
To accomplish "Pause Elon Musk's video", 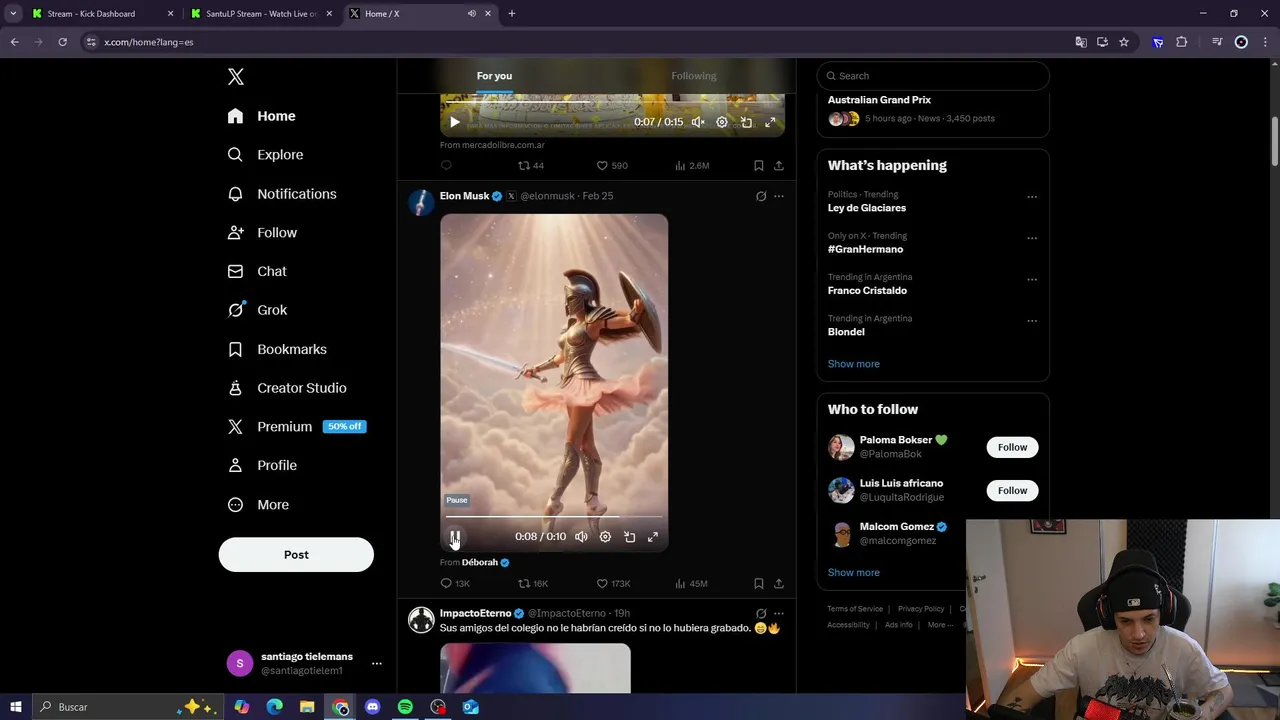I will (x=455, y=538).
